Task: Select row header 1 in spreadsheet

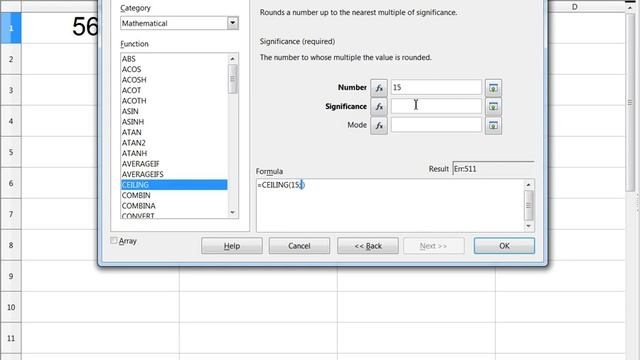Action: (11, 28)
